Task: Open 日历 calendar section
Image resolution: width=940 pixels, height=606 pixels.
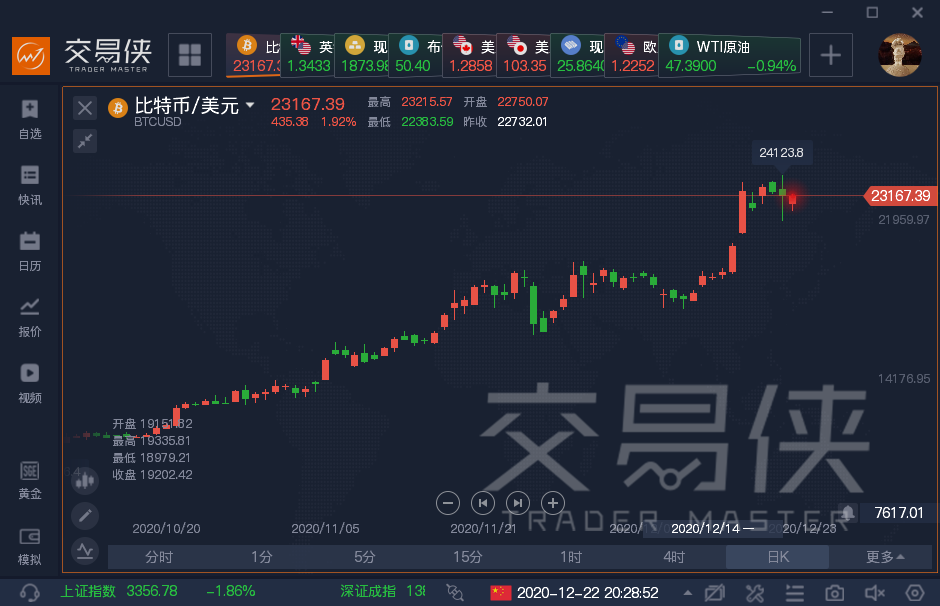Action: pyautogui.click(x=29, y=252)
